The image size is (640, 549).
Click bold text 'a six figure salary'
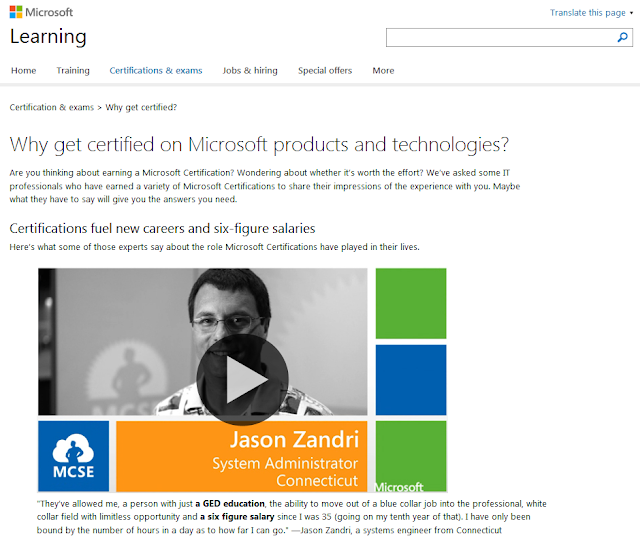point(237,517)
